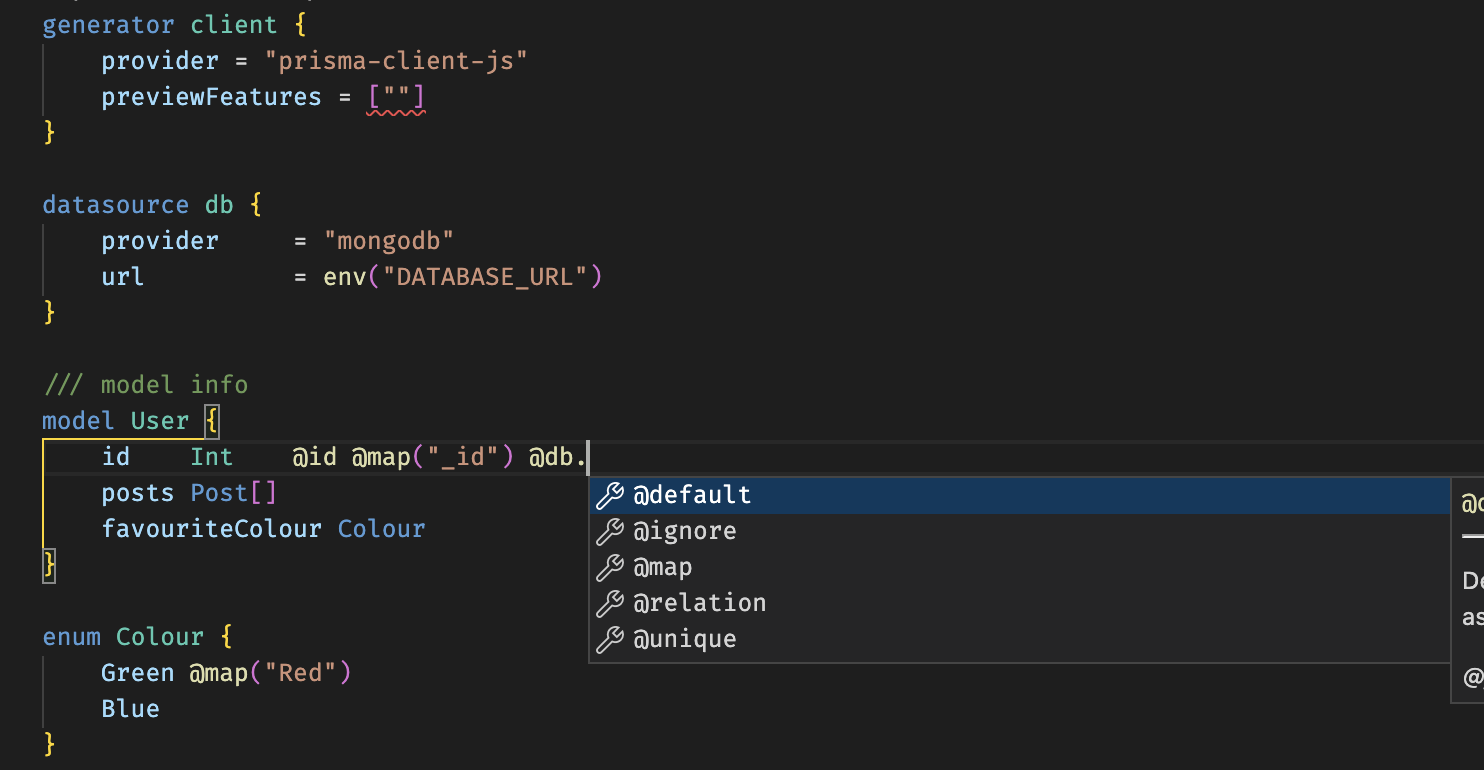Place cursor after @db. on the id line
Image resolution: width=1484 pixels, height=770 pixels.
587,456
